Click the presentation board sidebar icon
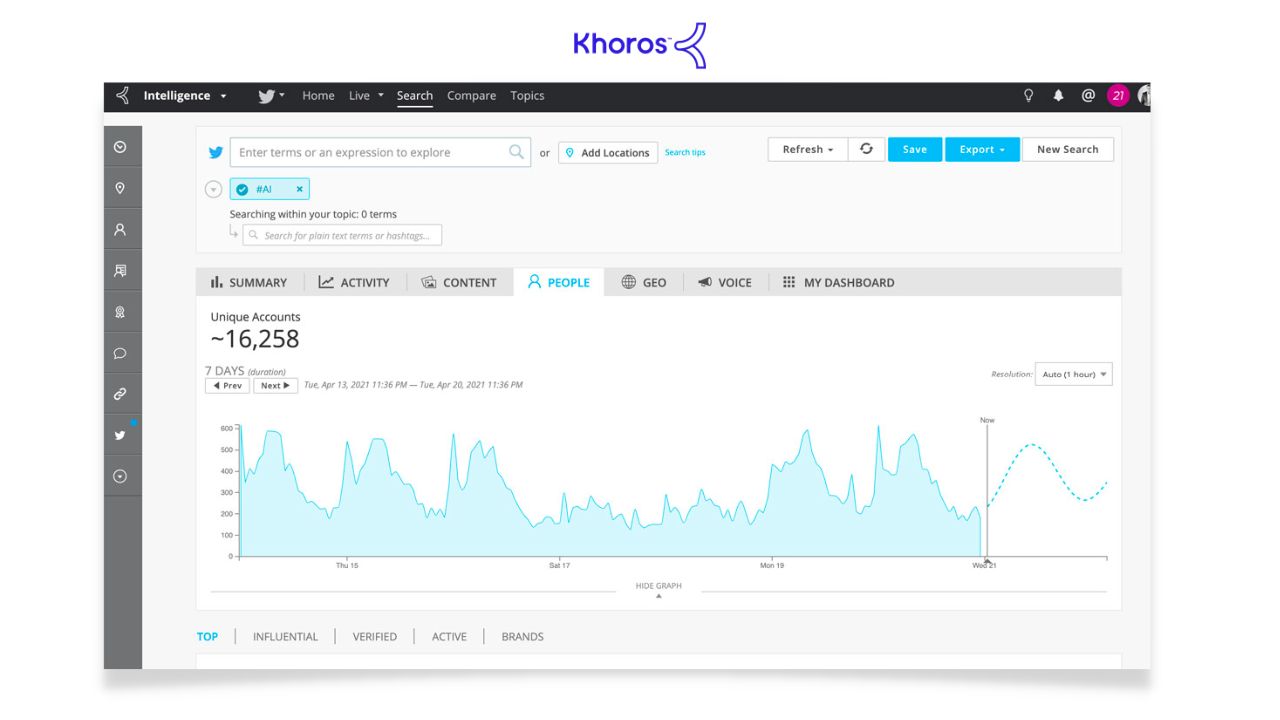Screen dimensions: 1280x720 [x=120, y=270]
